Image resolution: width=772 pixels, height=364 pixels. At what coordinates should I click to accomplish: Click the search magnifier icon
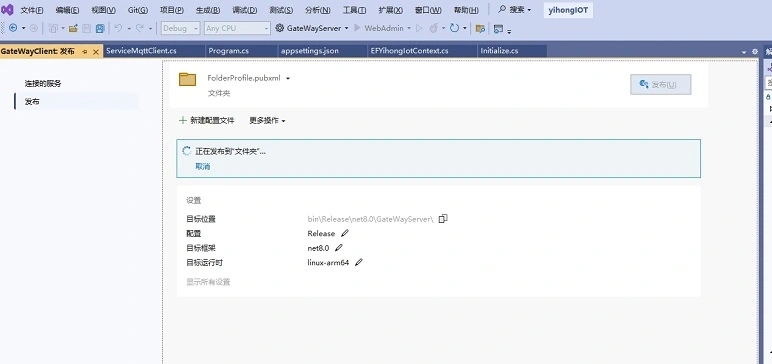pos(502,9)
